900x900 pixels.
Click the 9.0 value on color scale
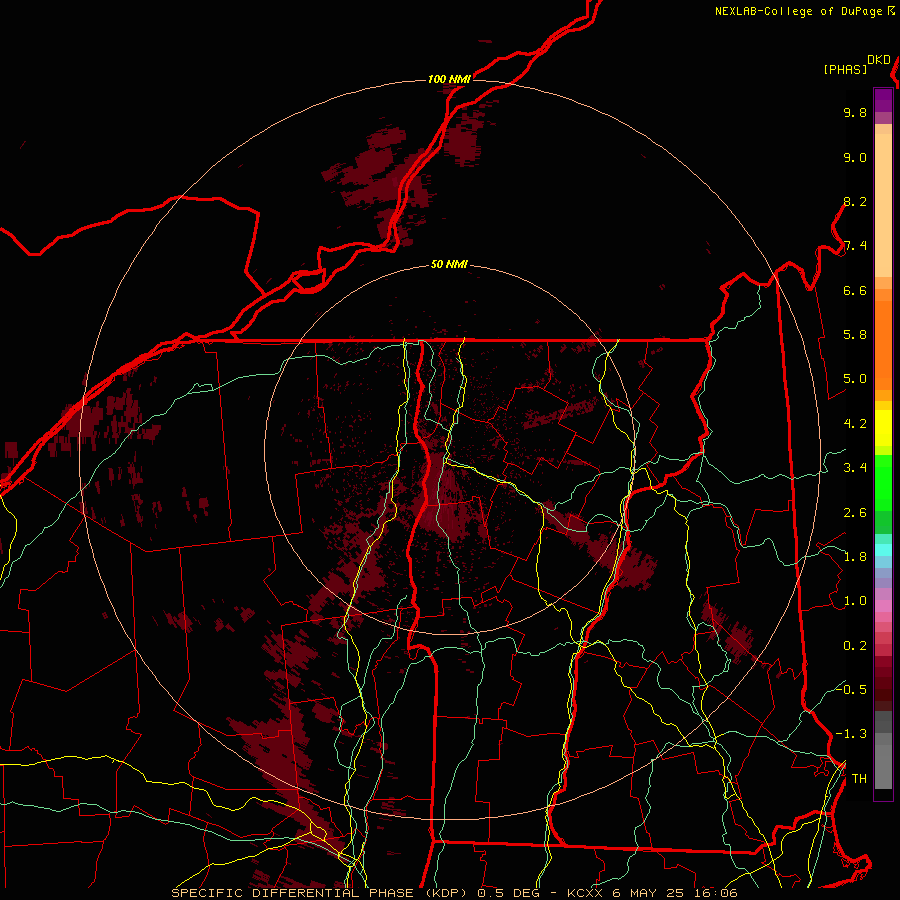tap(855, 158)
